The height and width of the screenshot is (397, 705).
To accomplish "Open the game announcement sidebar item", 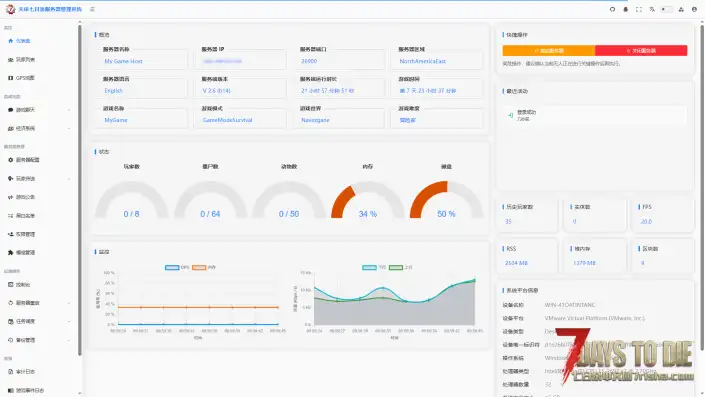I will point(21,197).
